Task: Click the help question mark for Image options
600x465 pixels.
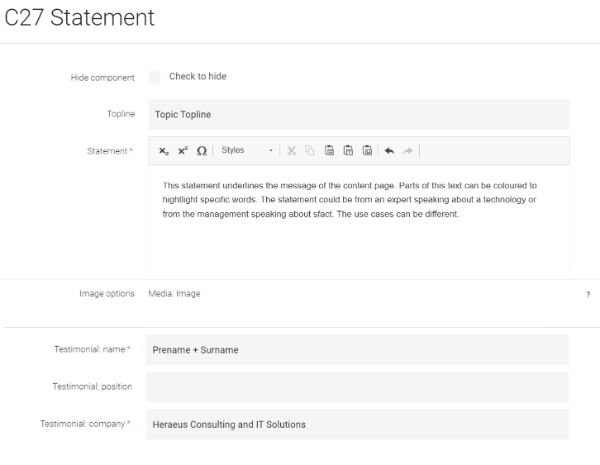Action: point(588,294)
